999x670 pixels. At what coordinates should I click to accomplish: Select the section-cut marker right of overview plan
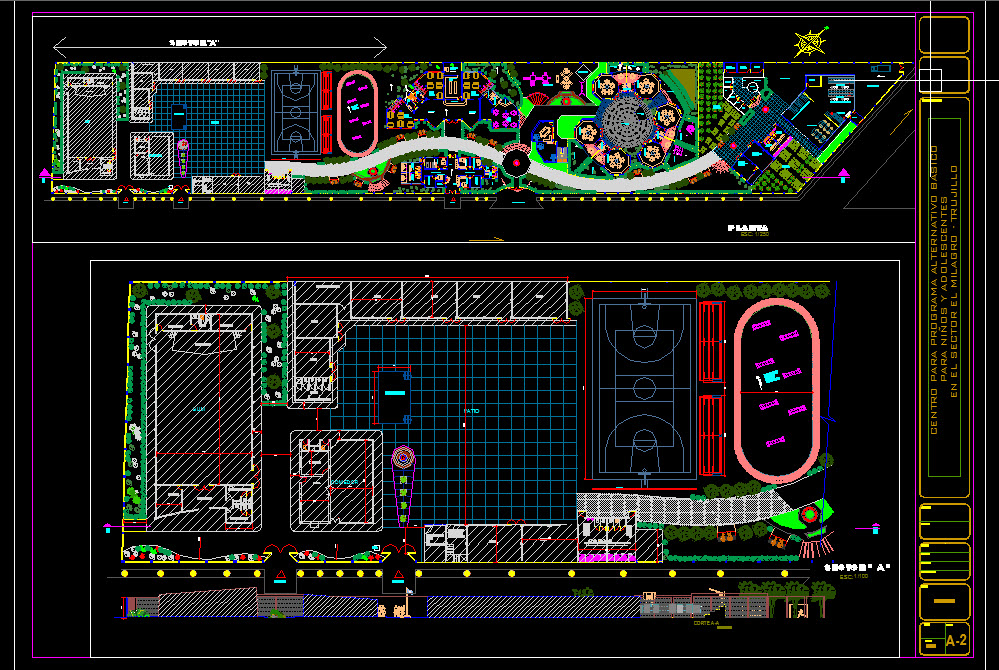tap(844, 175)
